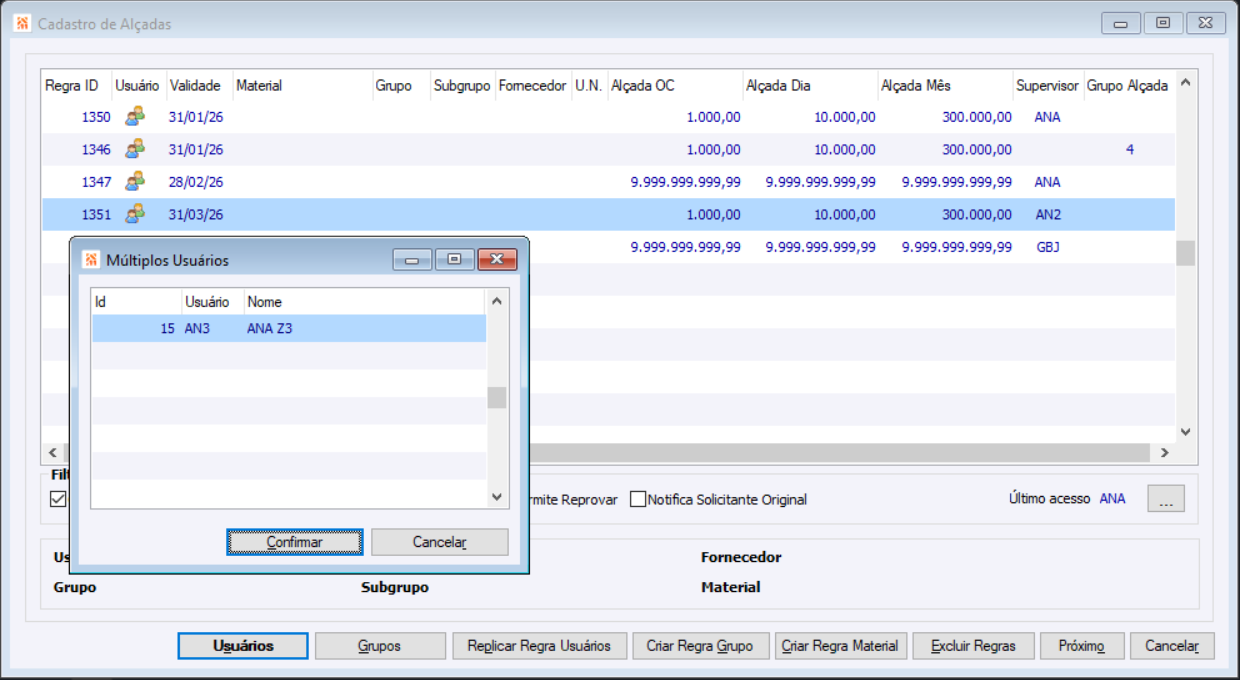Click Replicar Regra Usuários
Image resolution: width=1240 pixels, height=680 pixels.
click(539, 646)
